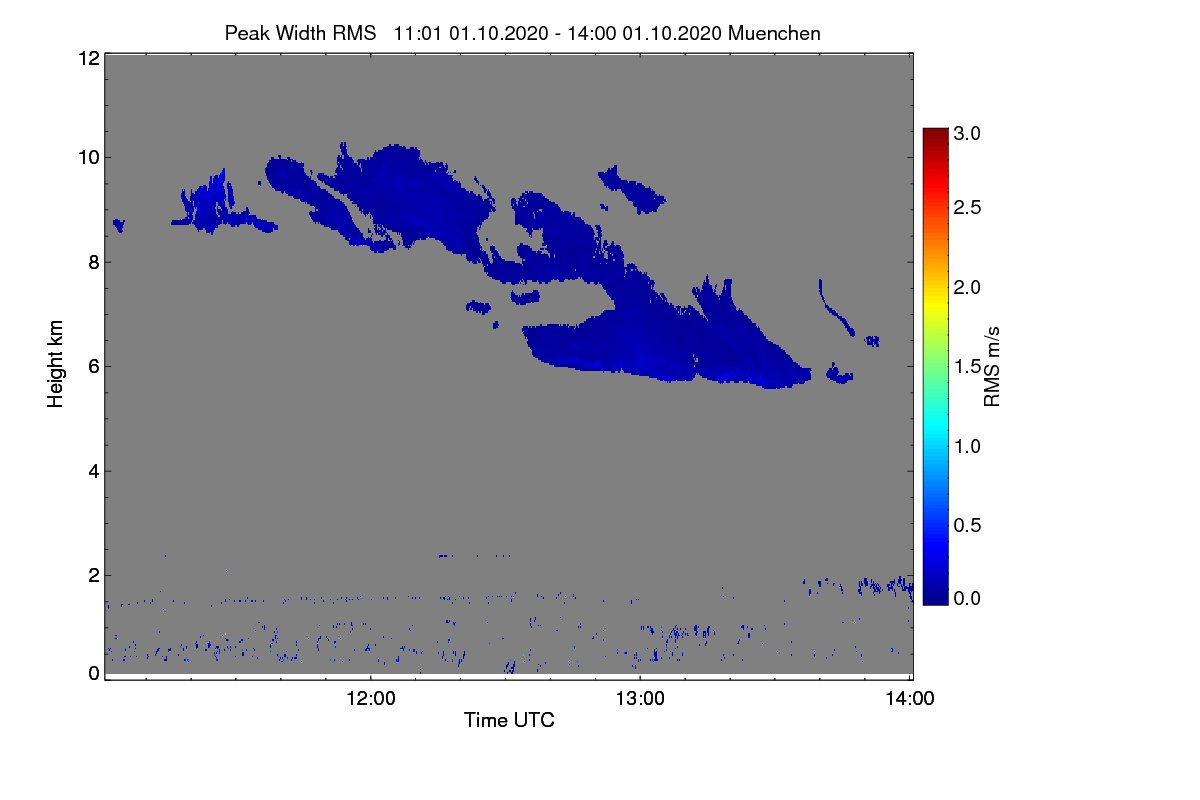Viewport: 1200px width, 800px height.
Task: Click the 'Time UTC' x-axis label
Action: (509, 719)
